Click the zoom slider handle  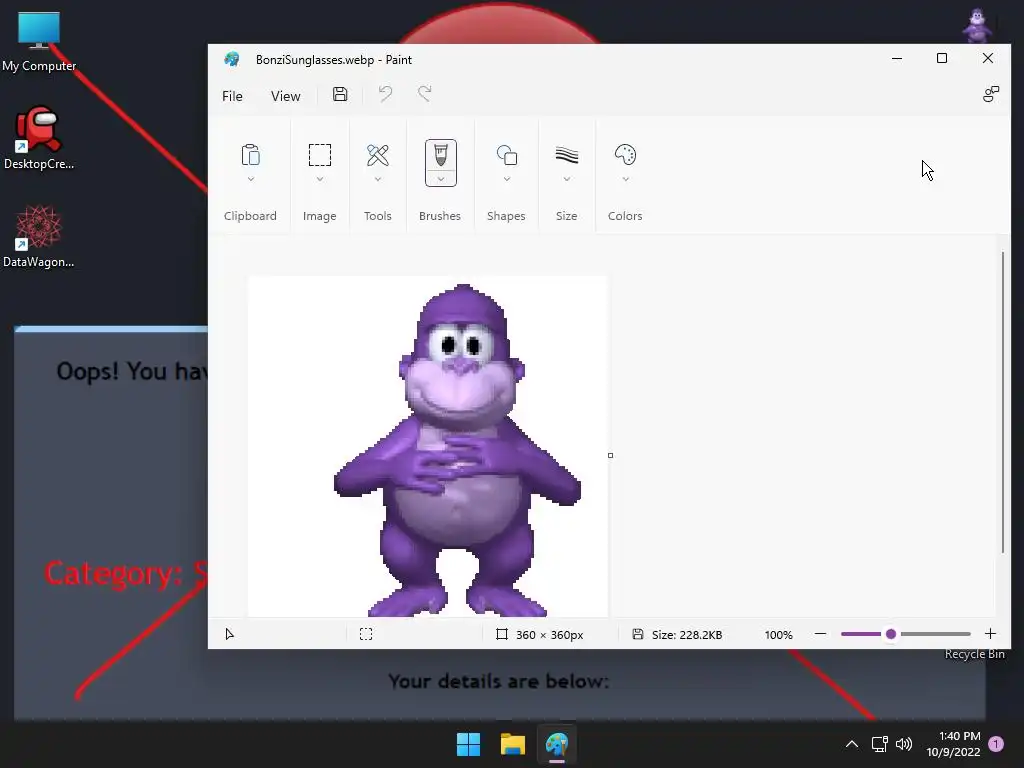tap(891, 634)
